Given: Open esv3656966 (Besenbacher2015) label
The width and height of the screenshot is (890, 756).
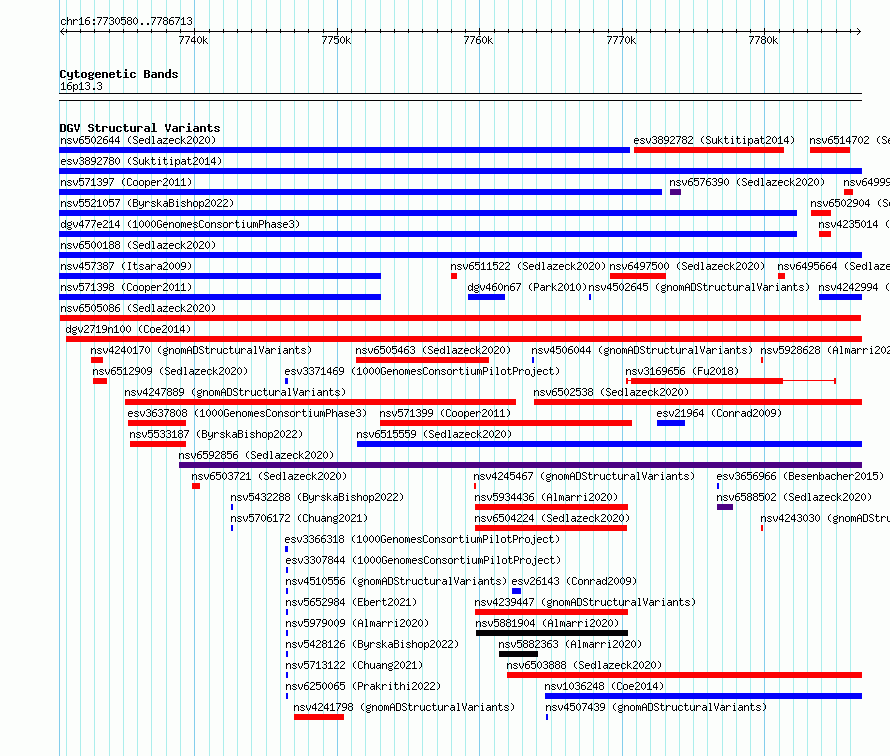Looking at the screenshot, I should click(x=800, y=476).
